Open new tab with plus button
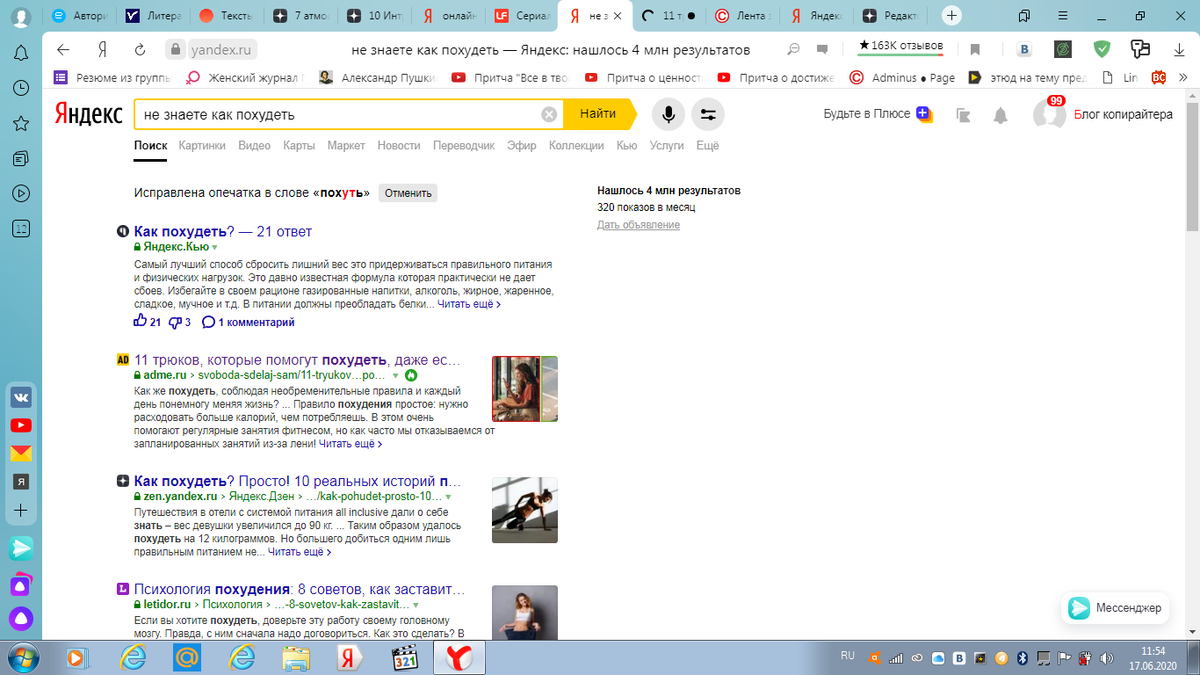Screen dimensions: 1200x675 [x=952, y=16]
